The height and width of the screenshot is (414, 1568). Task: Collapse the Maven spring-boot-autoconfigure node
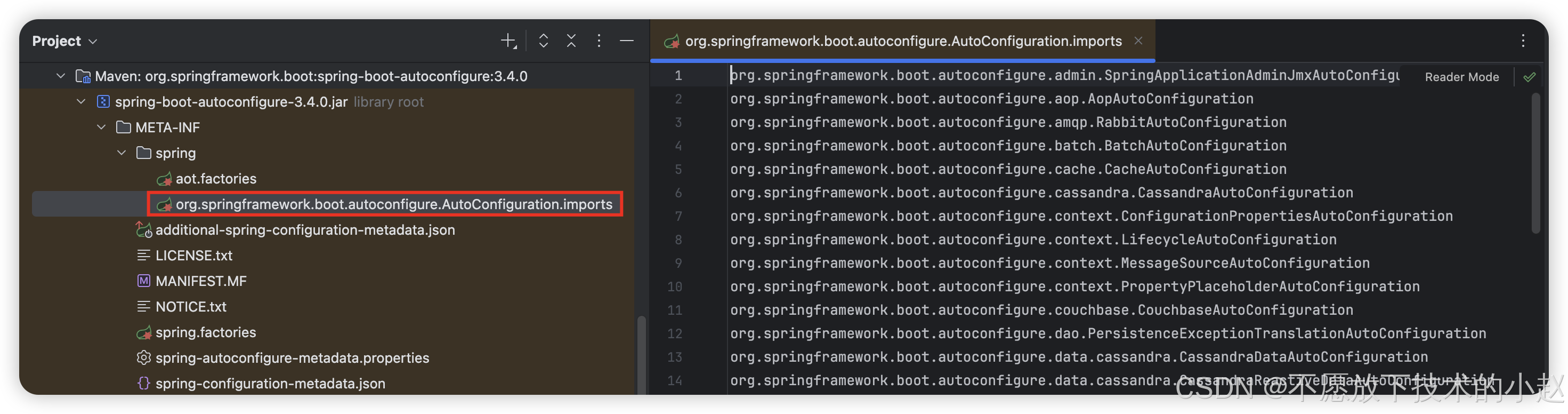[61, 76]
